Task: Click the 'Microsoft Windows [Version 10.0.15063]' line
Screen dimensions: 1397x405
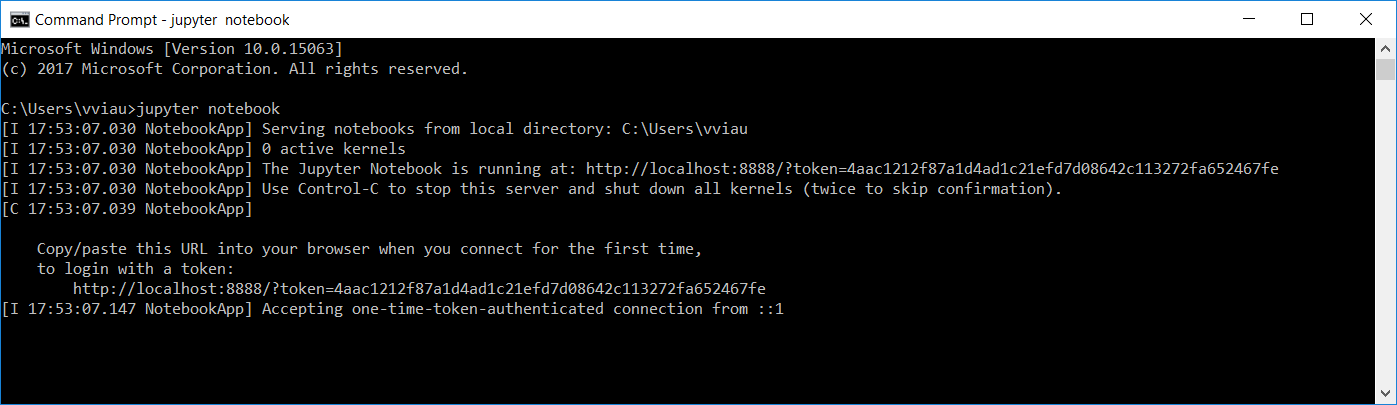Action: pyautogui.click(x=173, y=48)
